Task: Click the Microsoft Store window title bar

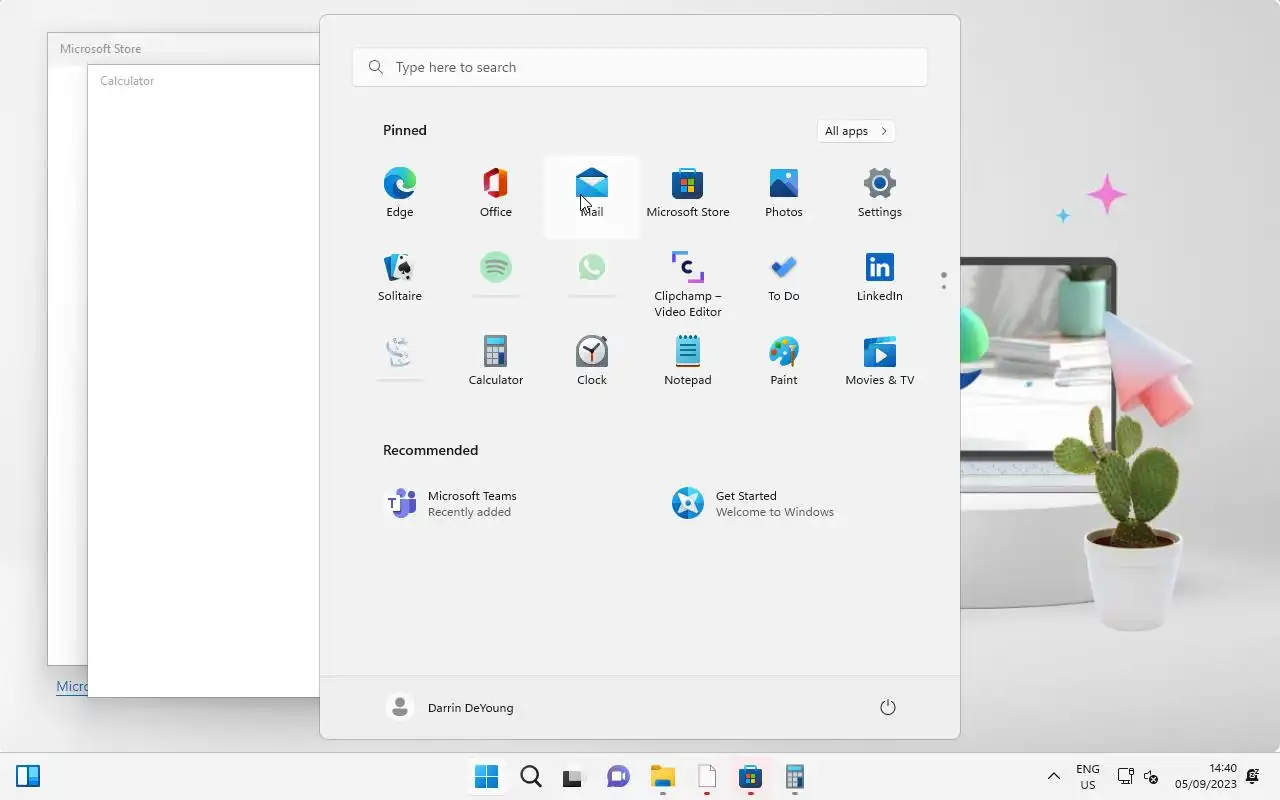Action: [x=183, y=49]
